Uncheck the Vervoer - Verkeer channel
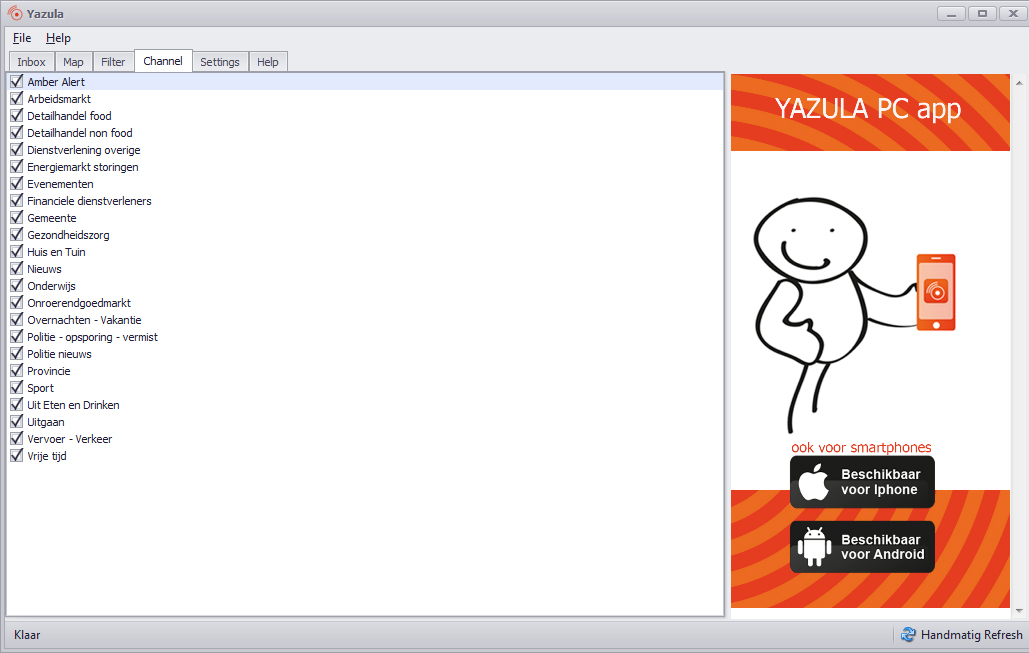 [17, 439]
